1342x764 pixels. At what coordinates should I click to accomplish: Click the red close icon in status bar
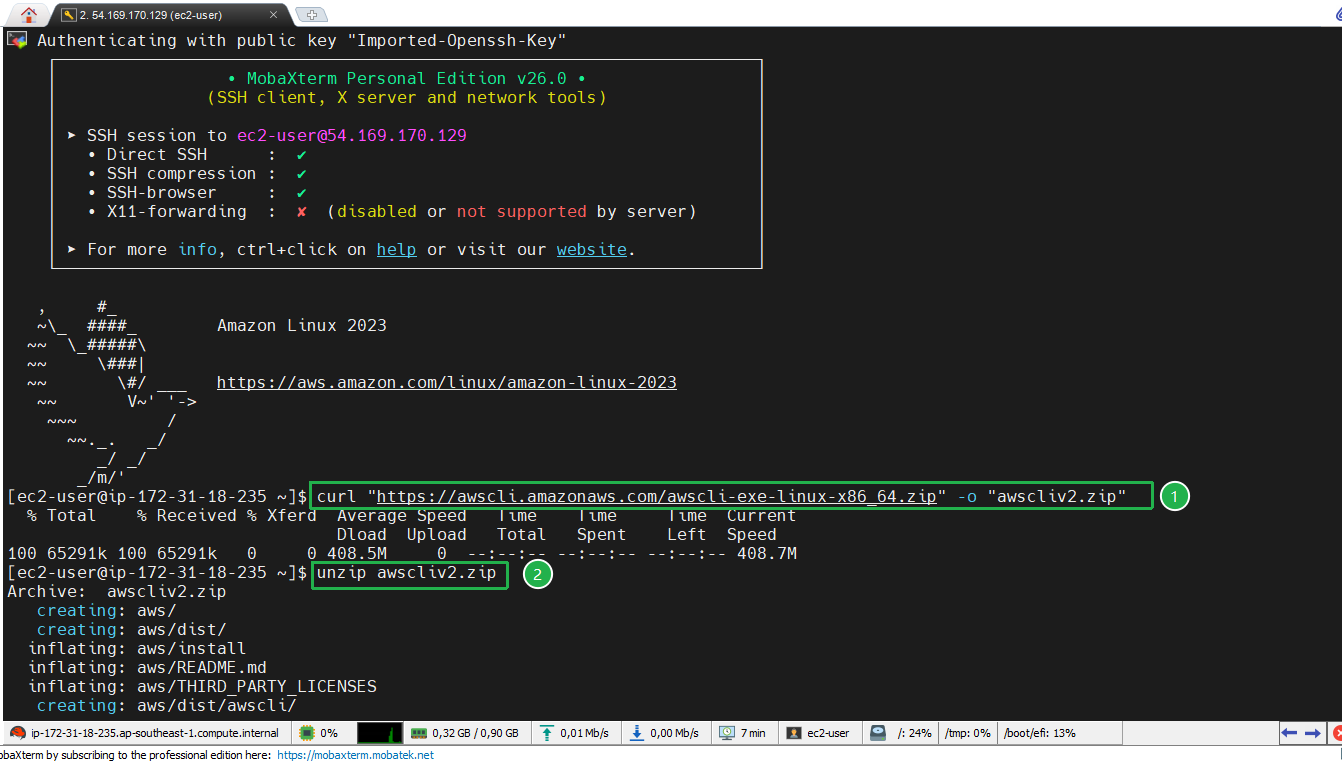pos(1336,733)
